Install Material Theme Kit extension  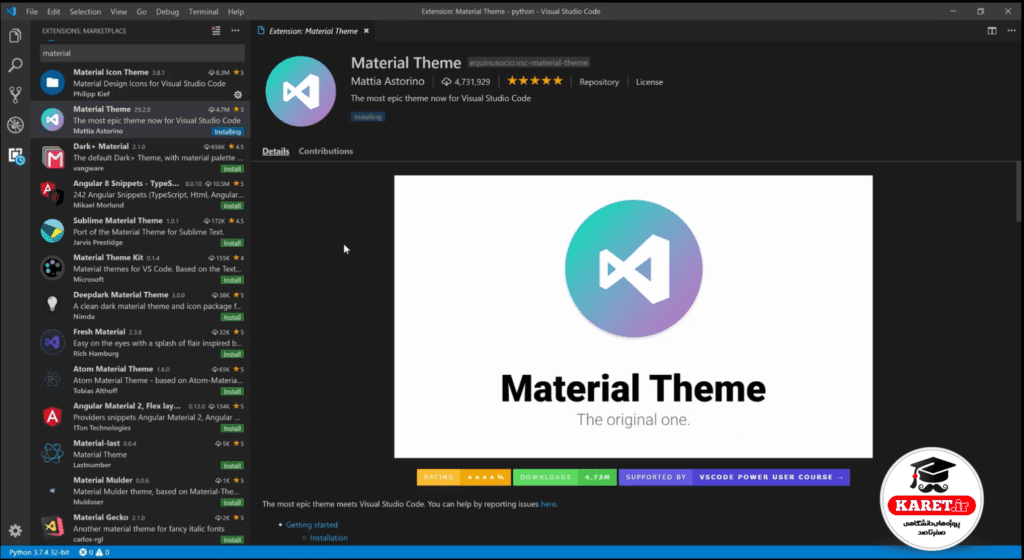click(x=232, y=280)
